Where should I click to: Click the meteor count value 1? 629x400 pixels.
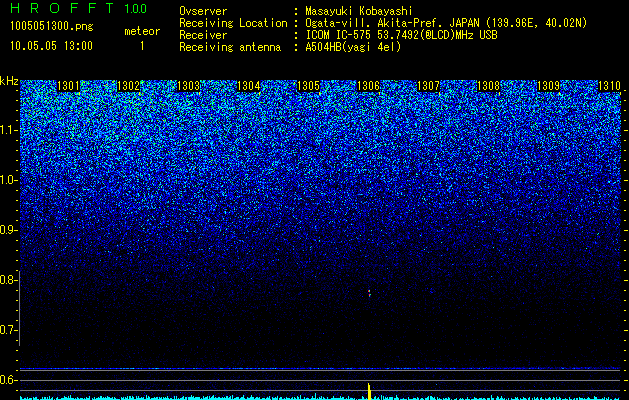coord(142,46)
